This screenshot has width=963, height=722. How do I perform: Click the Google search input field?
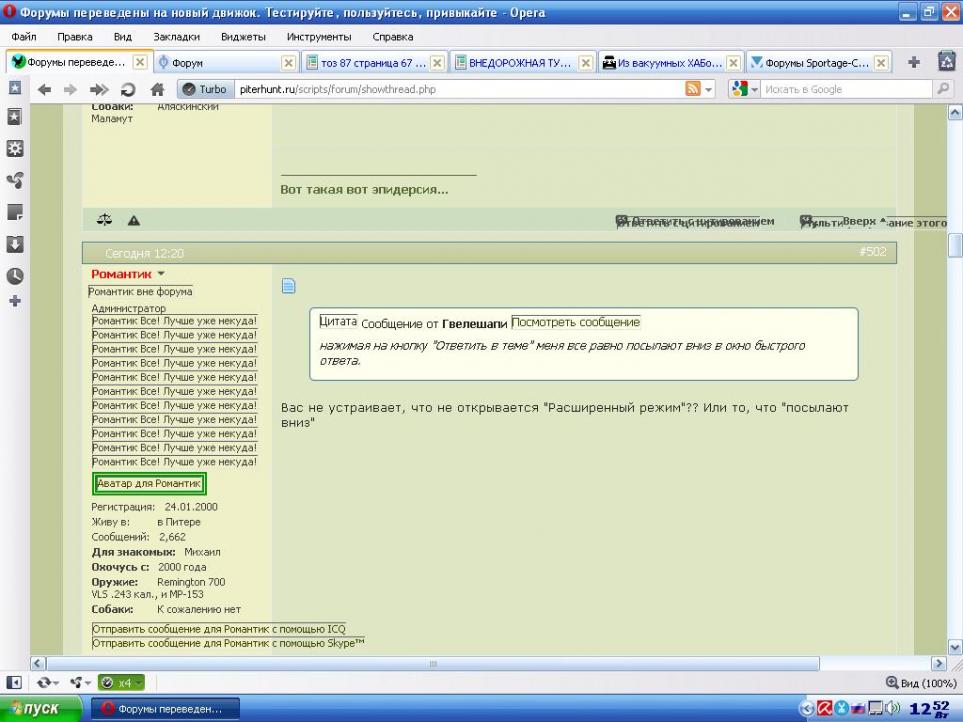click(x=845, y=89)
